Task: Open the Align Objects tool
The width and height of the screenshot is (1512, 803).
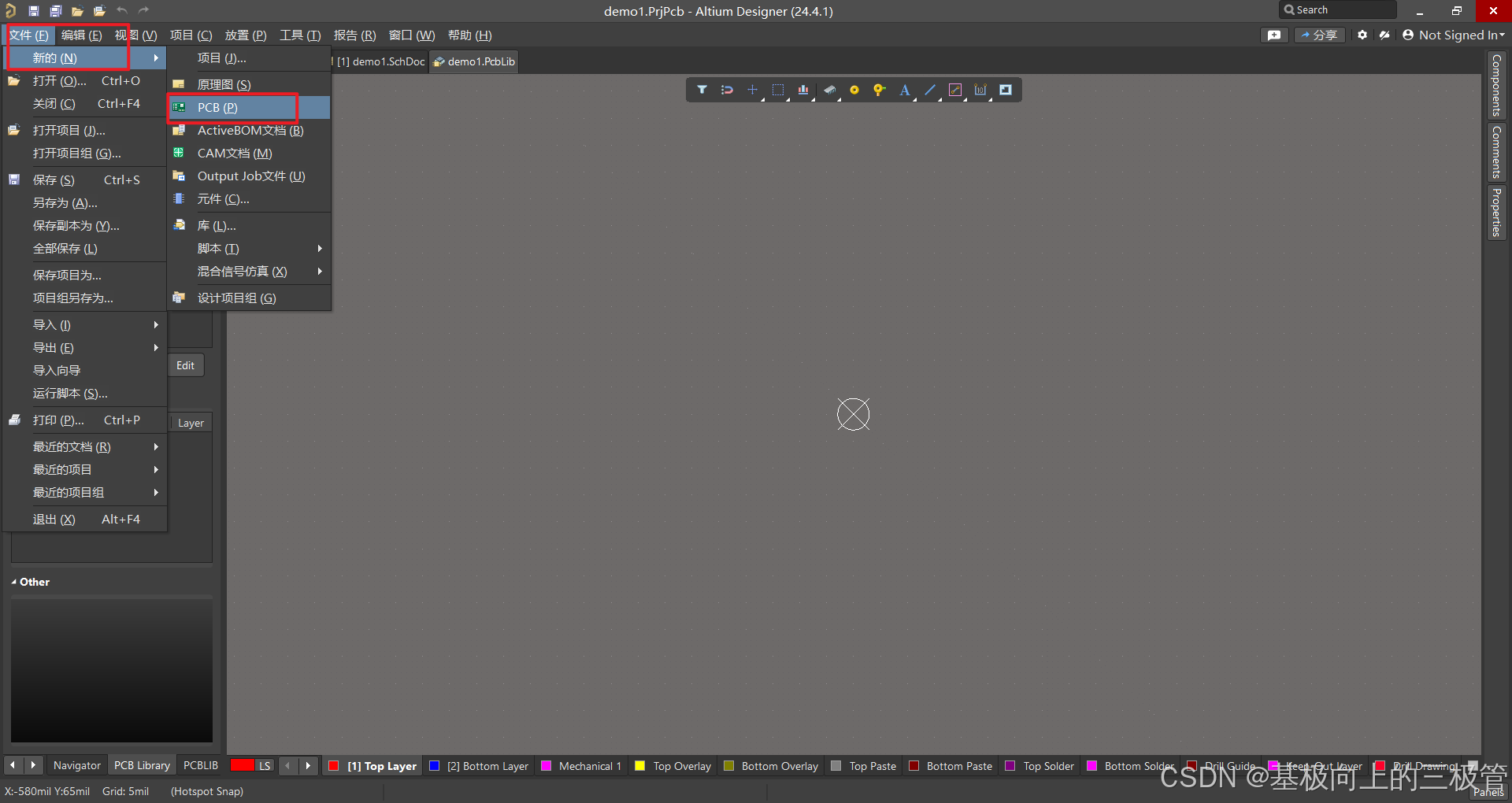Action: (803, 90)
